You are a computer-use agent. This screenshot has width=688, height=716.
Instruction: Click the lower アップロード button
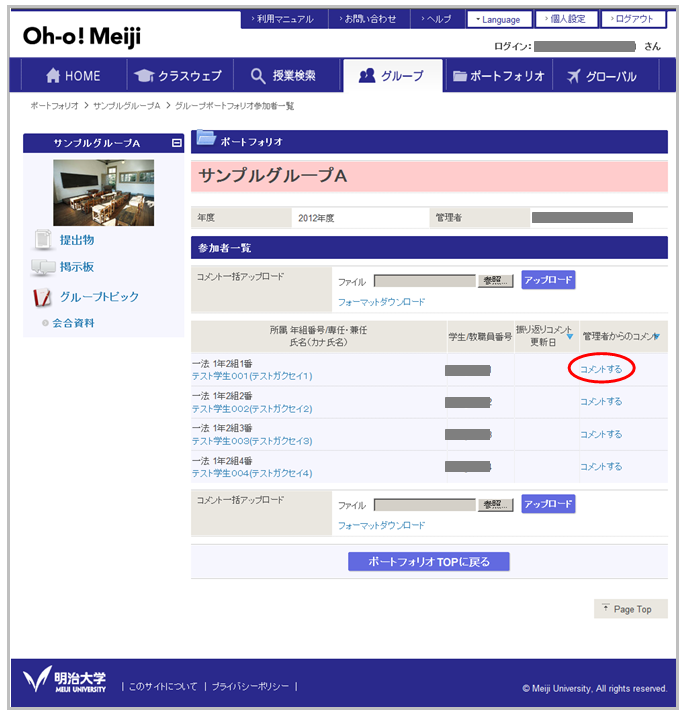point(548,504)
